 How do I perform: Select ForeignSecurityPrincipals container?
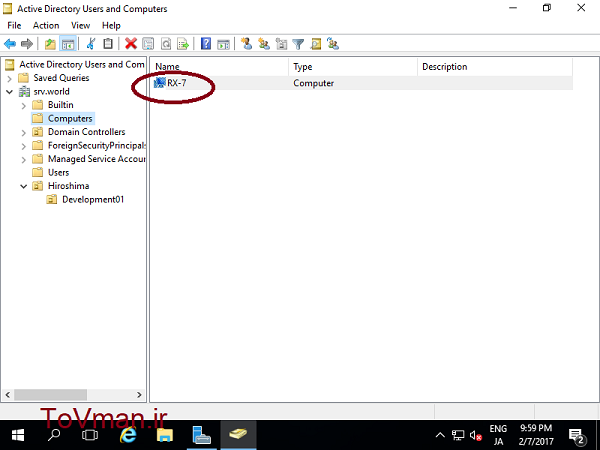[89, 145]
